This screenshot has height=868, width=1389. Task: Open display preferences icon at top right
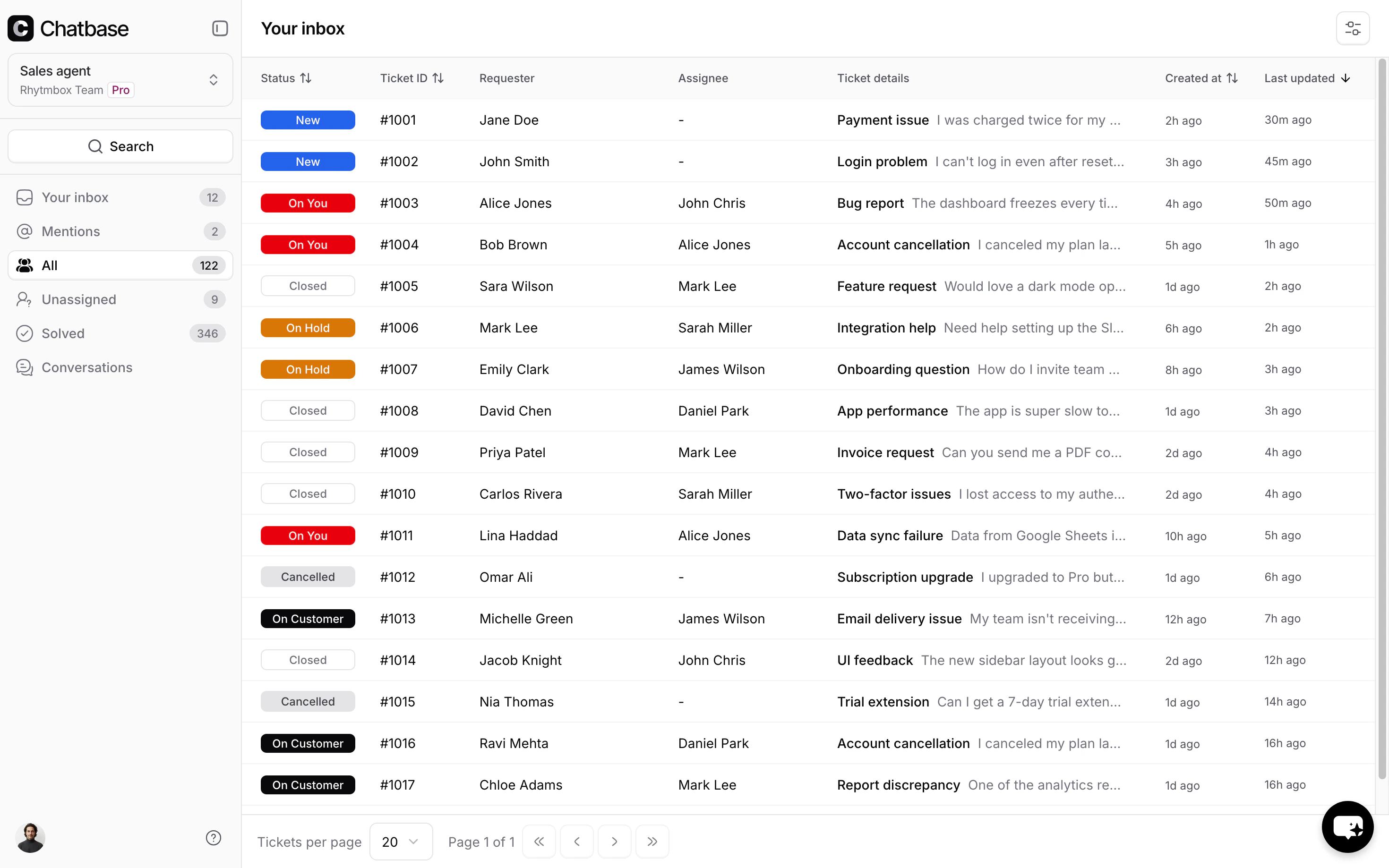click(x=1353, y=27)
